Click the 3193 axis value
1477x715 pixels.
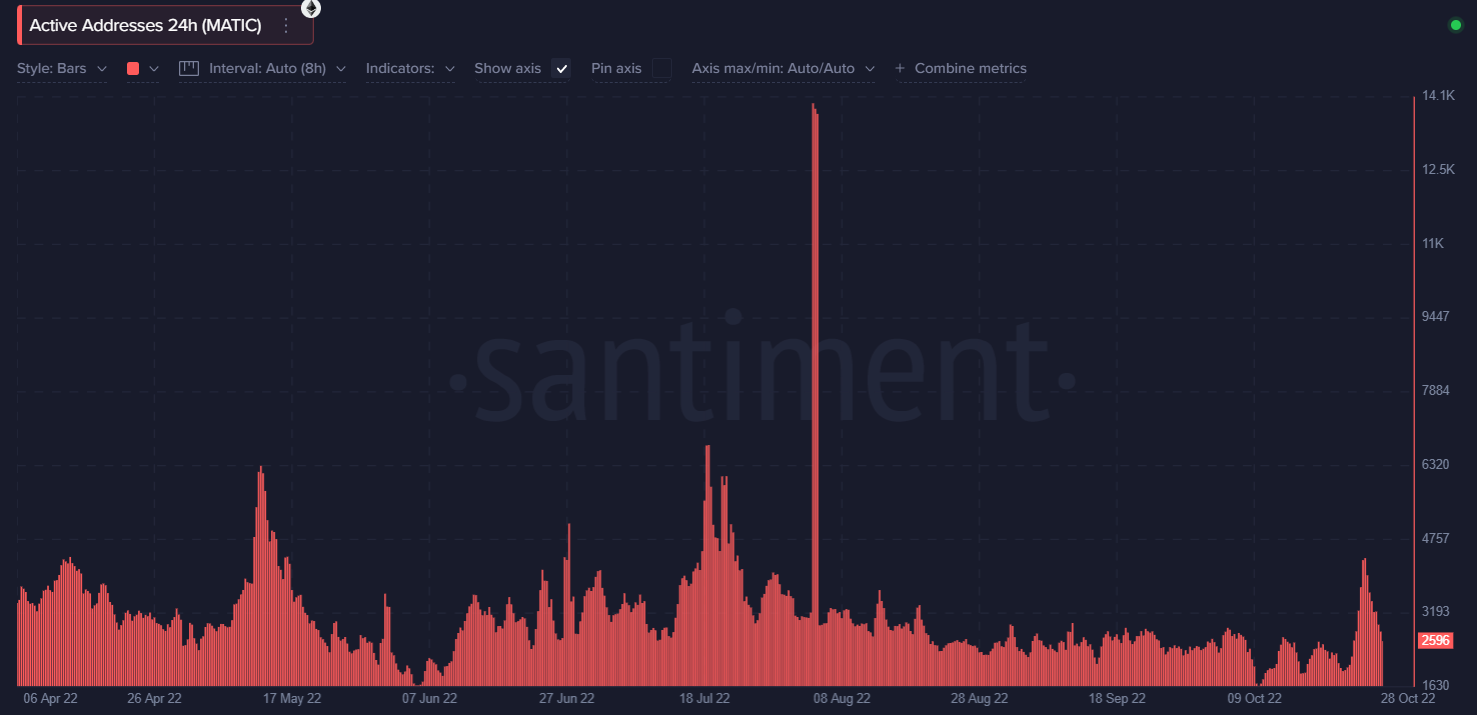point(1436,612)
